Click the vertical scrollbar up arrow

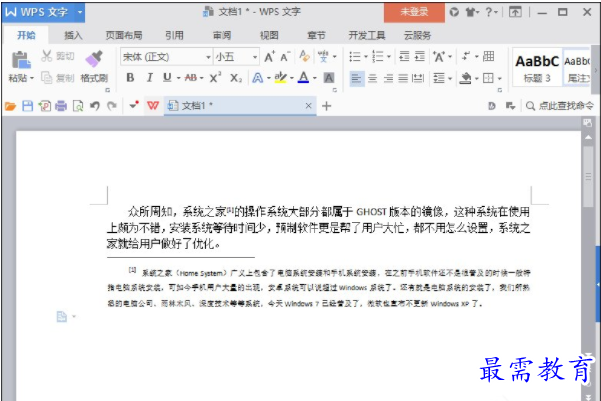[x=588, y=137]
